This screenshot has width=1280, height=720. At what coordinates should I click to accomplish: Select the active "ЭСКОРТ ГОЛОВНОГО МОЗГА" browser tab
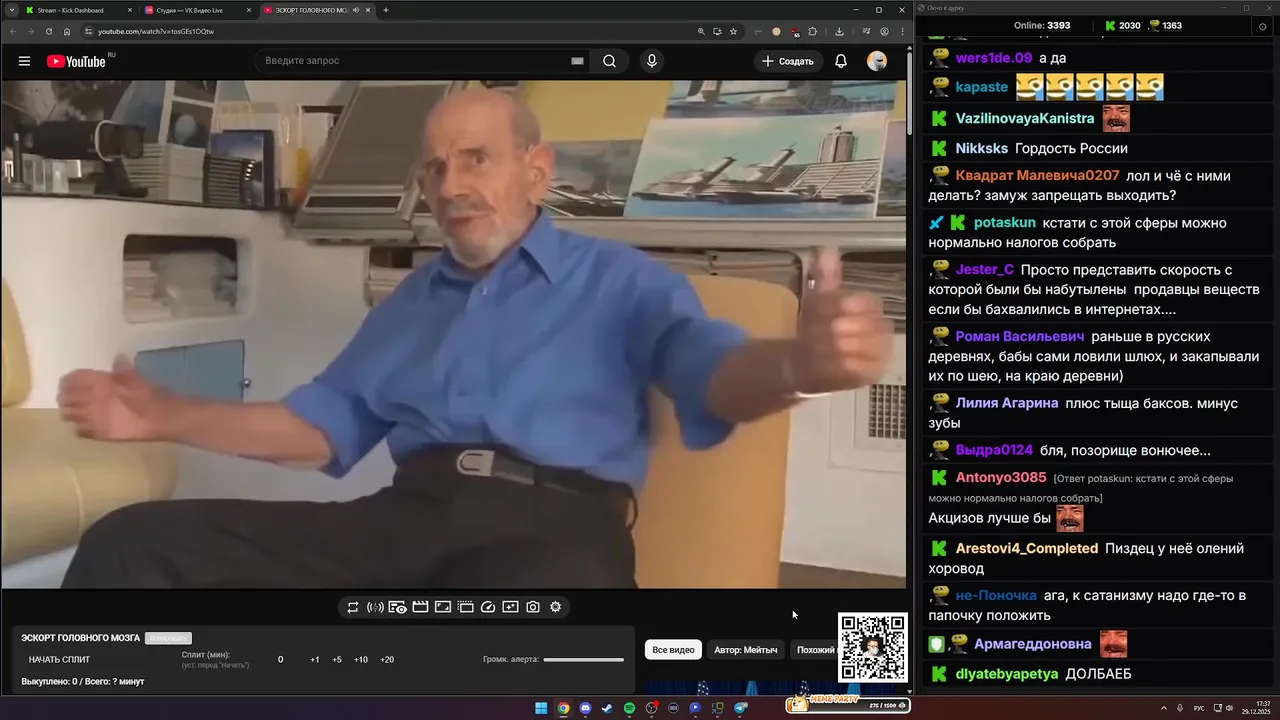(316, 10)
